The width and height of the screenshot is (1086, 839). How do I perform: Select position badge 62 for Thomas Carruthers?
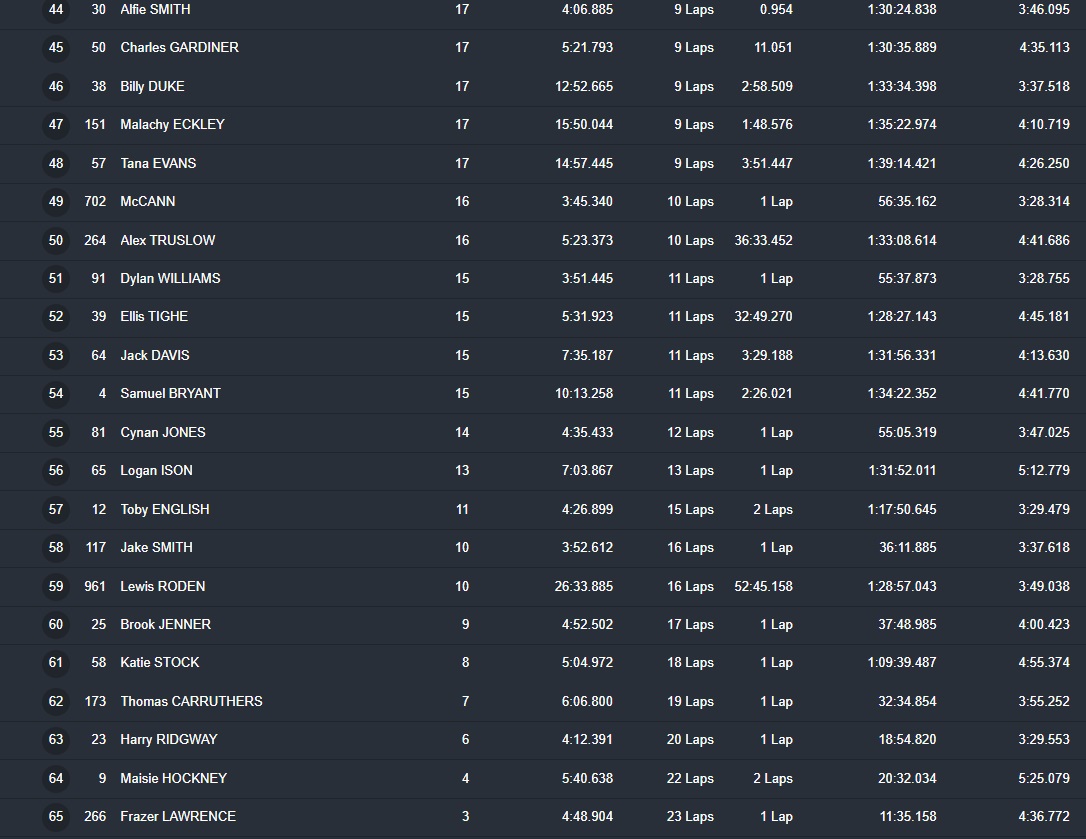pyautogui.click(x=56, y=701)
